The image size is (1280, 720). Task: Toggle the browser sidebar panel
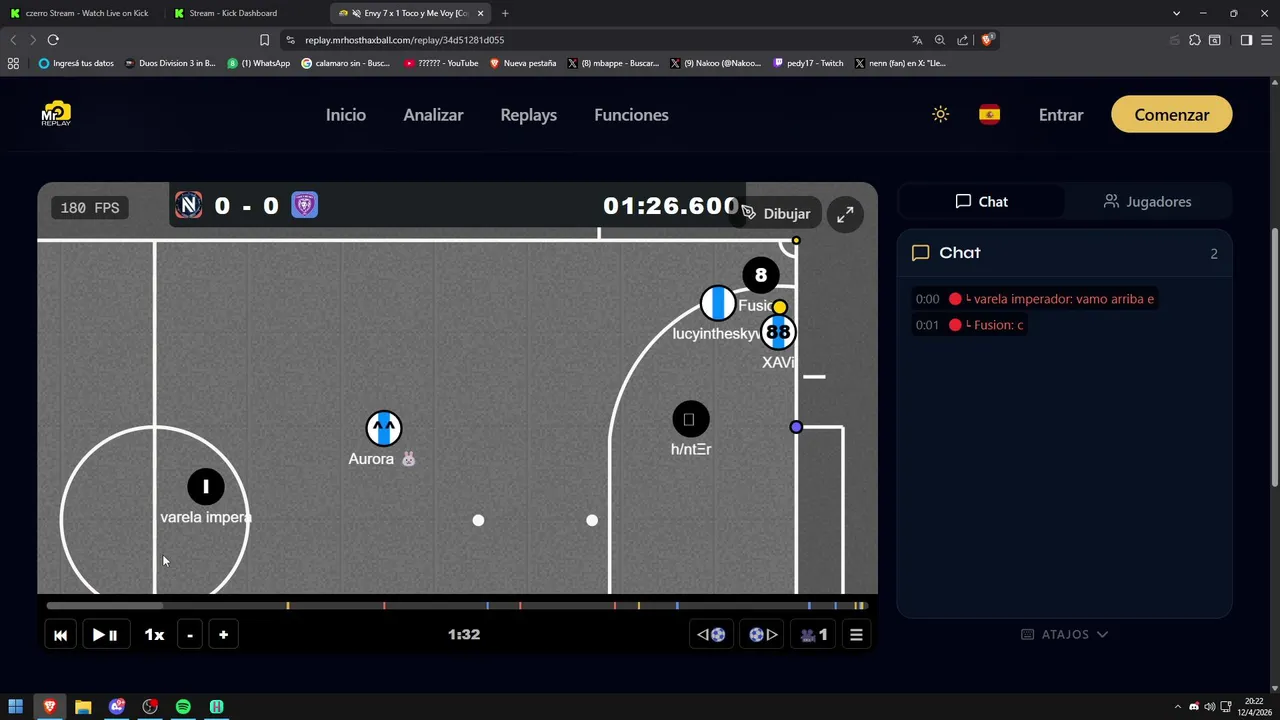pos(1246,40)
